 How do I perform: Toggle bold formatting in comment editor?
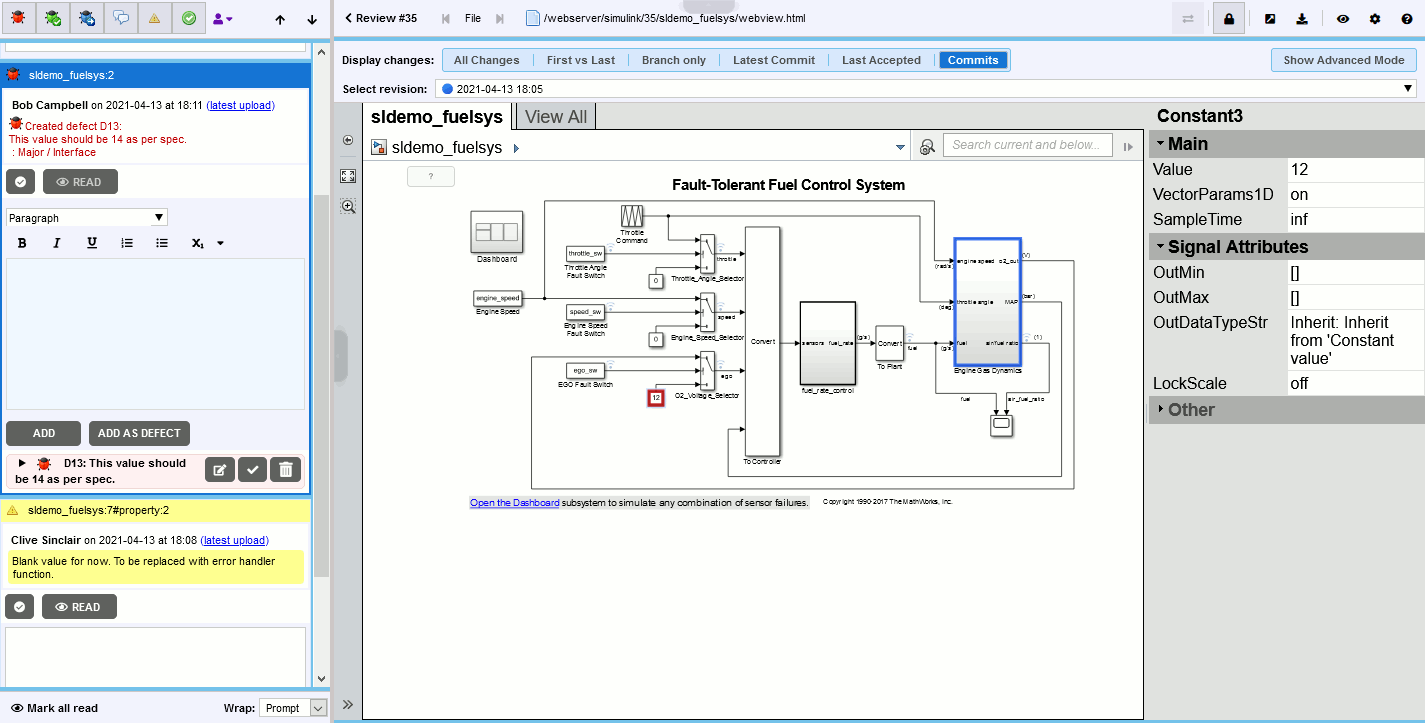(x=22, y=243)
